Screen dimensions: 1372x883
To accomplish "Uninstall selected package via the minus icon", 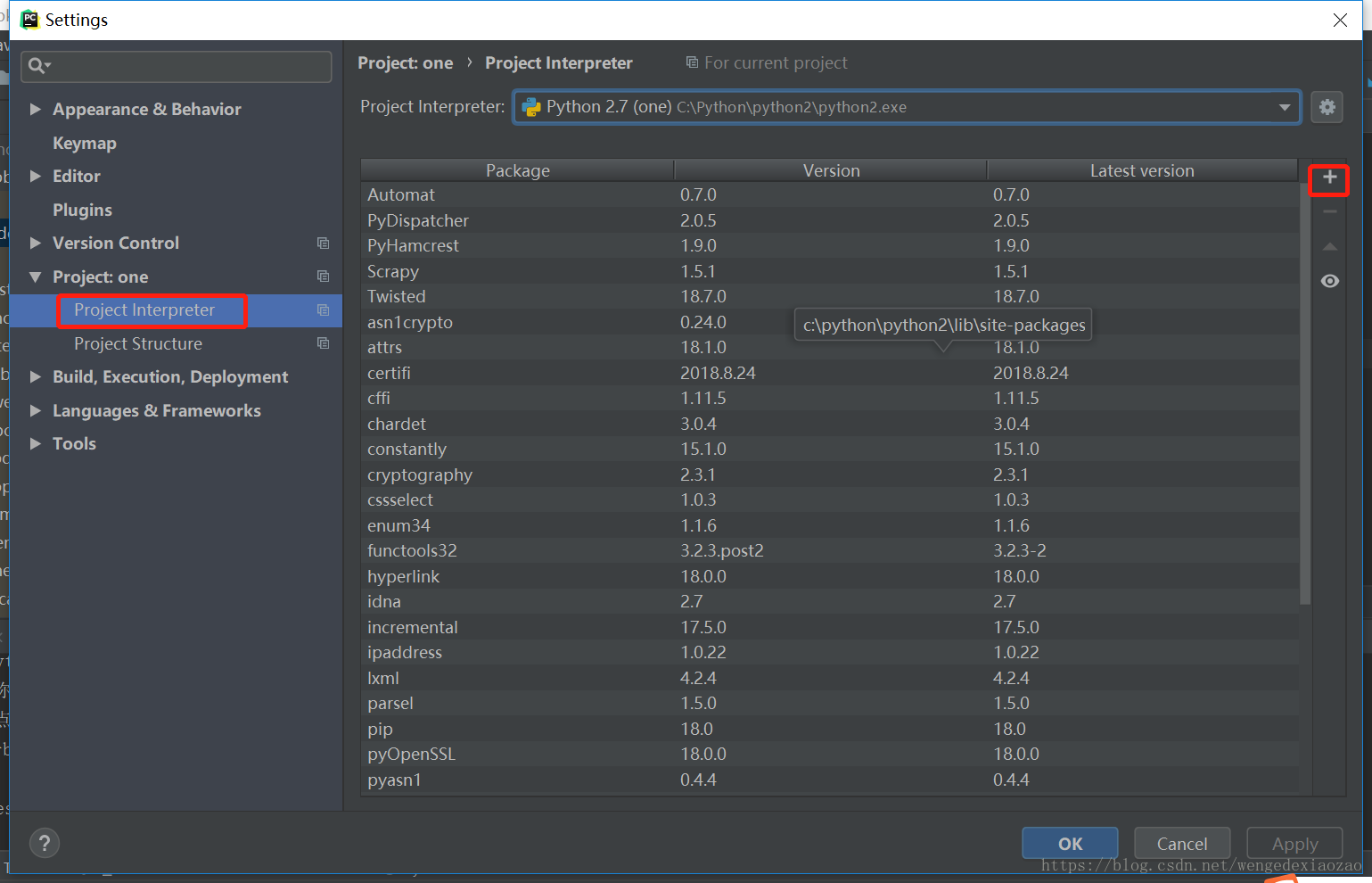I will [1329, 212].
